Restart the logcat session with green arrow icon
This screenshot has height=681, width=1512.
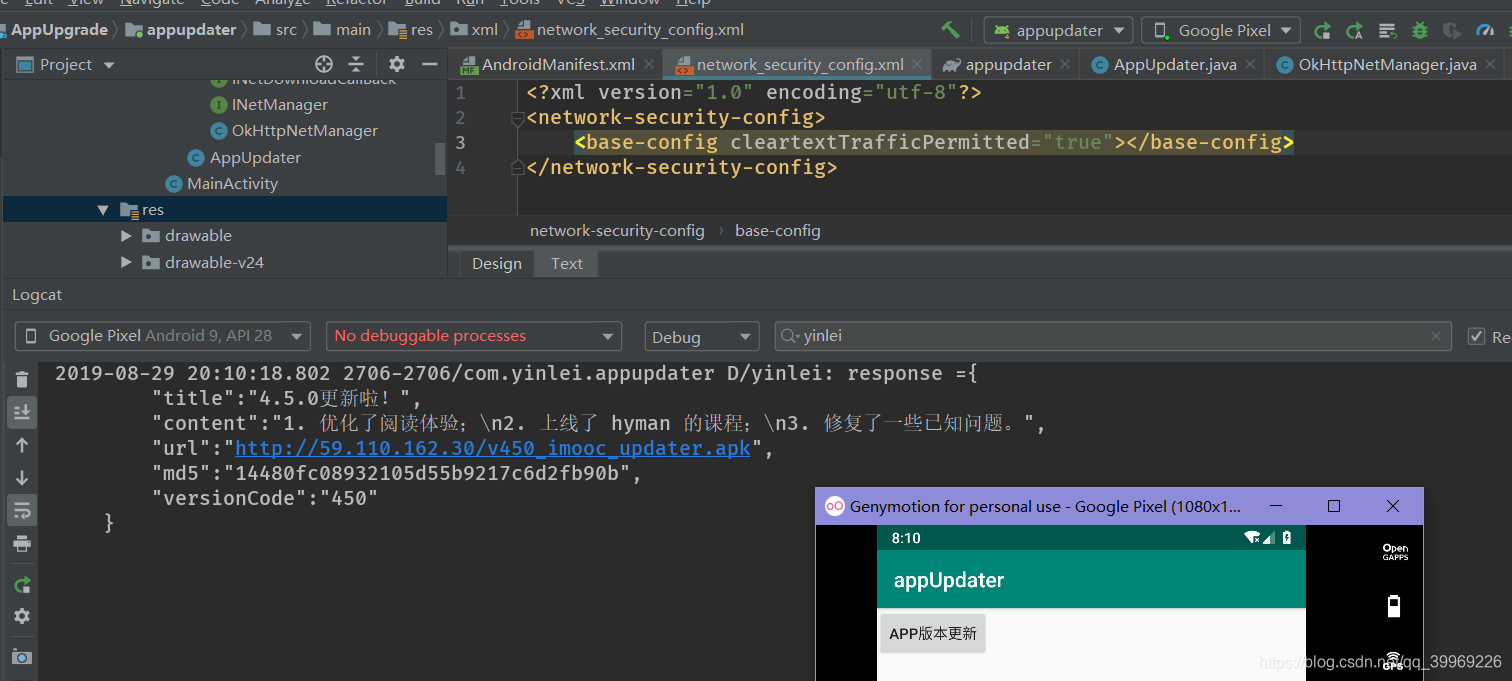point(22,583)
